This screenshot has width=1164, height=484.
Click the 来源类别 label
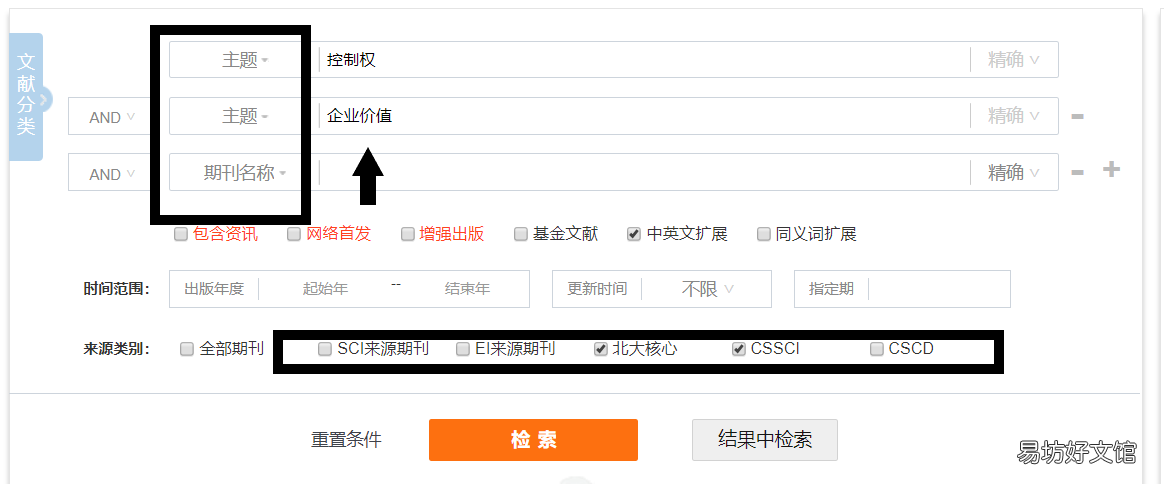tap(117, 349)
